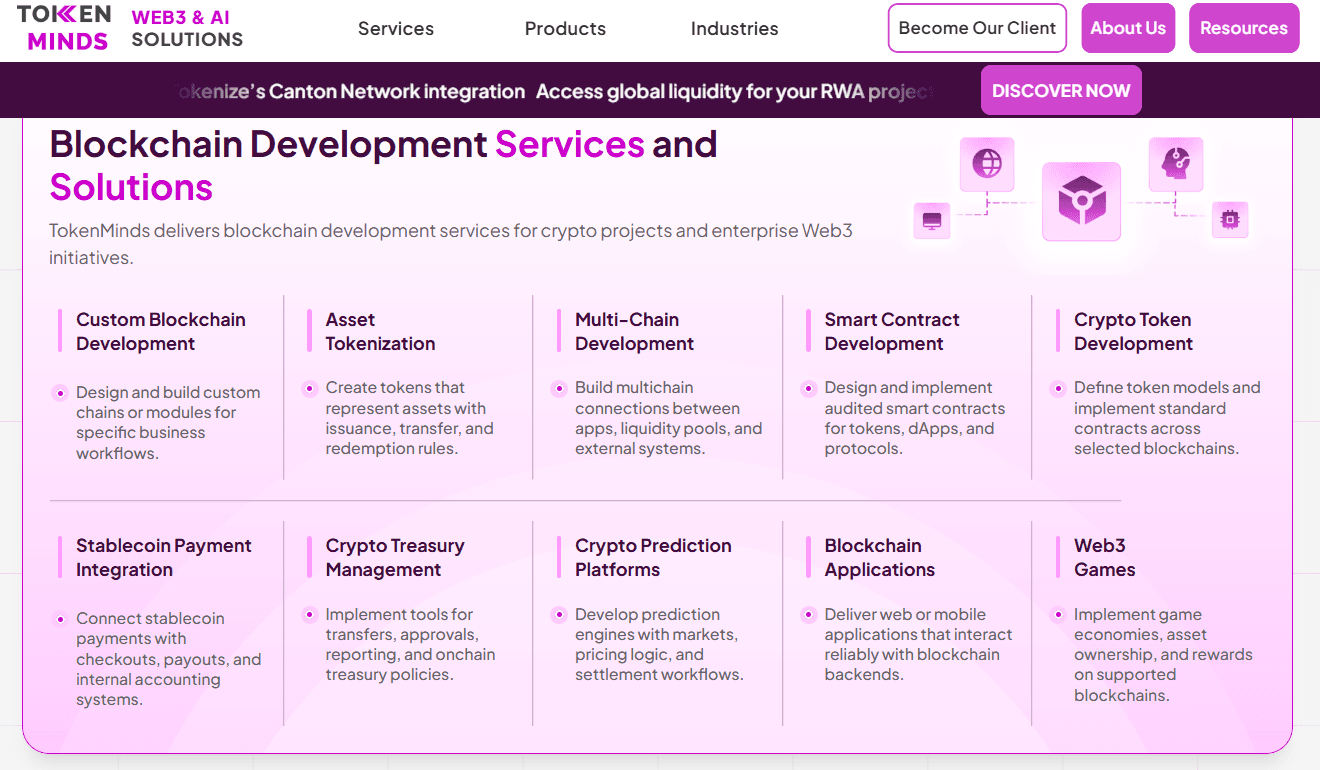Click the central cube icon in the illustration
The image size is (1320, 770).
tap(1081, 202)
